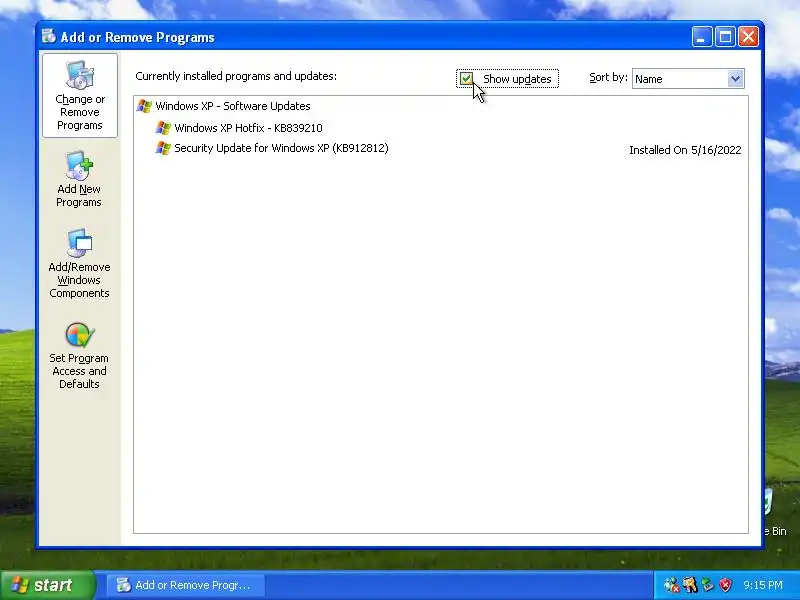Open Add/Remove Windows Components

coord(79,264)
